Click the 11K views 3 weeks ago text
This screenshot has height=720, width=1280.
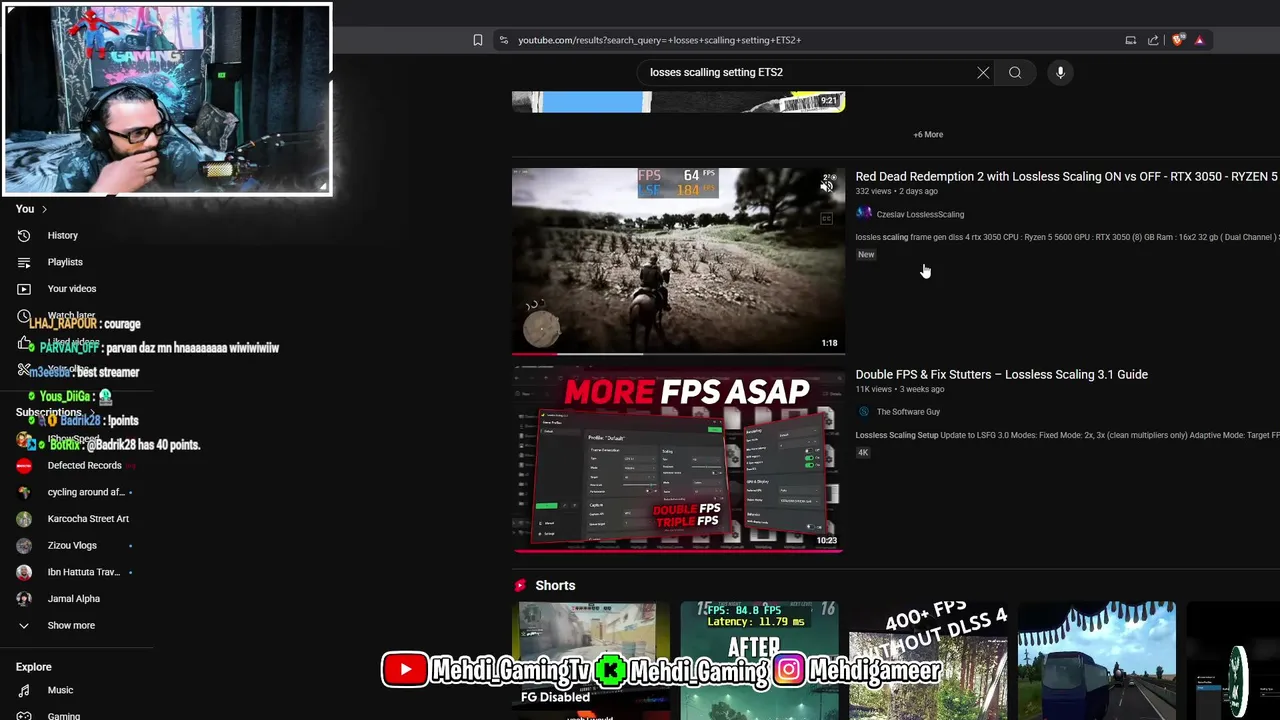[899, 389]
